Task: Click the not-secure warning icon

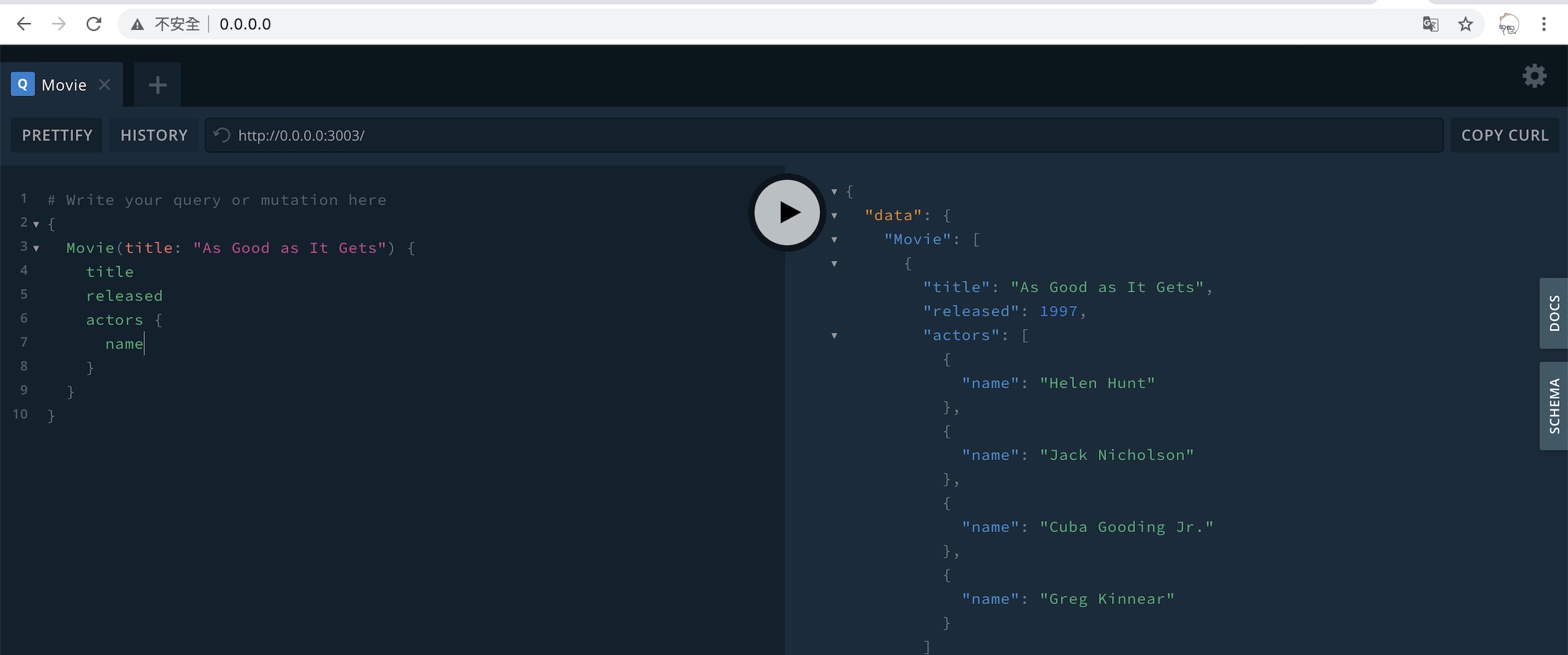Action: [137, 25]
